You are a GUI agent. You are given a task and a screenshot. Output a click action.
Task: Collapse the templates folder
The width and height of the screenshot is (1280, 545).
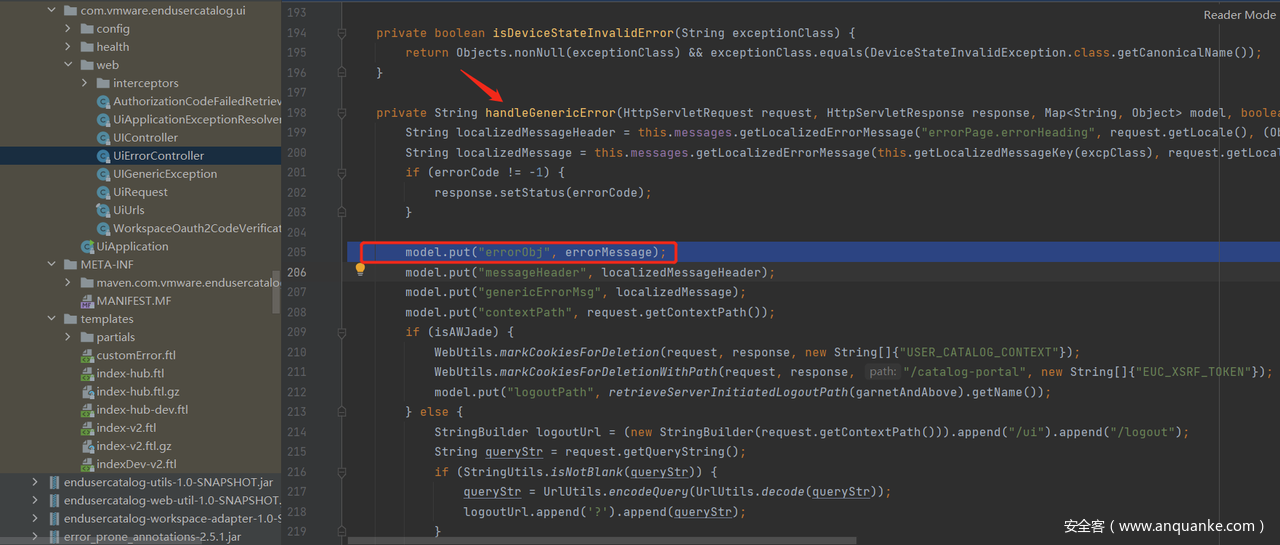pyautogui.click(x=52, y=319)
